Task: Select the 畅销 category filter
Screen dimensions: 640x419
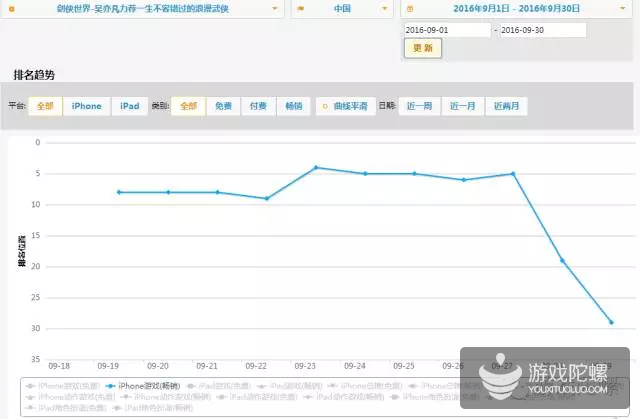Action: (293, 106)
